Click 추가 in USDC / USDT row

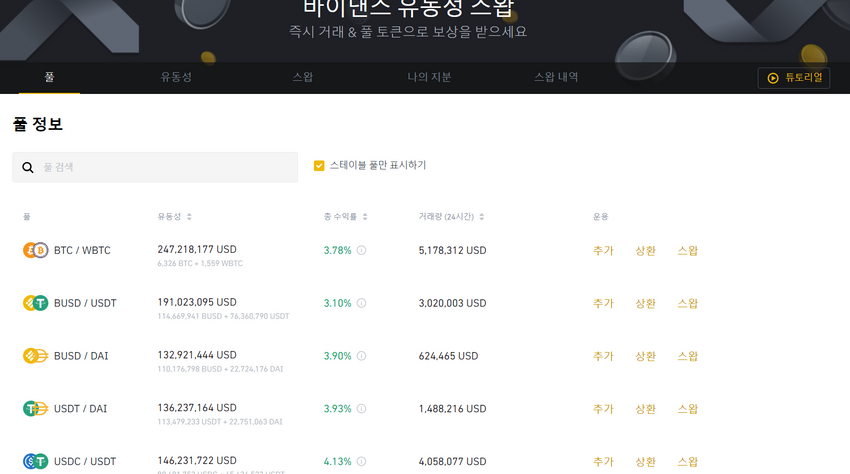click(603, 462)
